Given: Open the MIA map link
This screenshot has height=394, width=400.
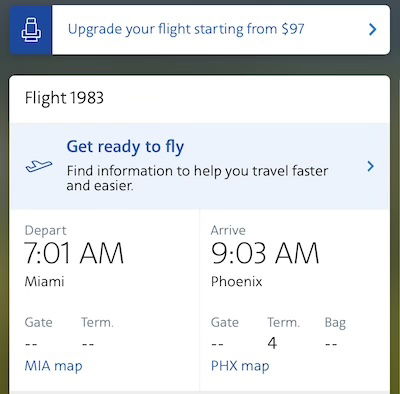Looking at the screenshot, I should pyautogui.click(x=53, y=366).
